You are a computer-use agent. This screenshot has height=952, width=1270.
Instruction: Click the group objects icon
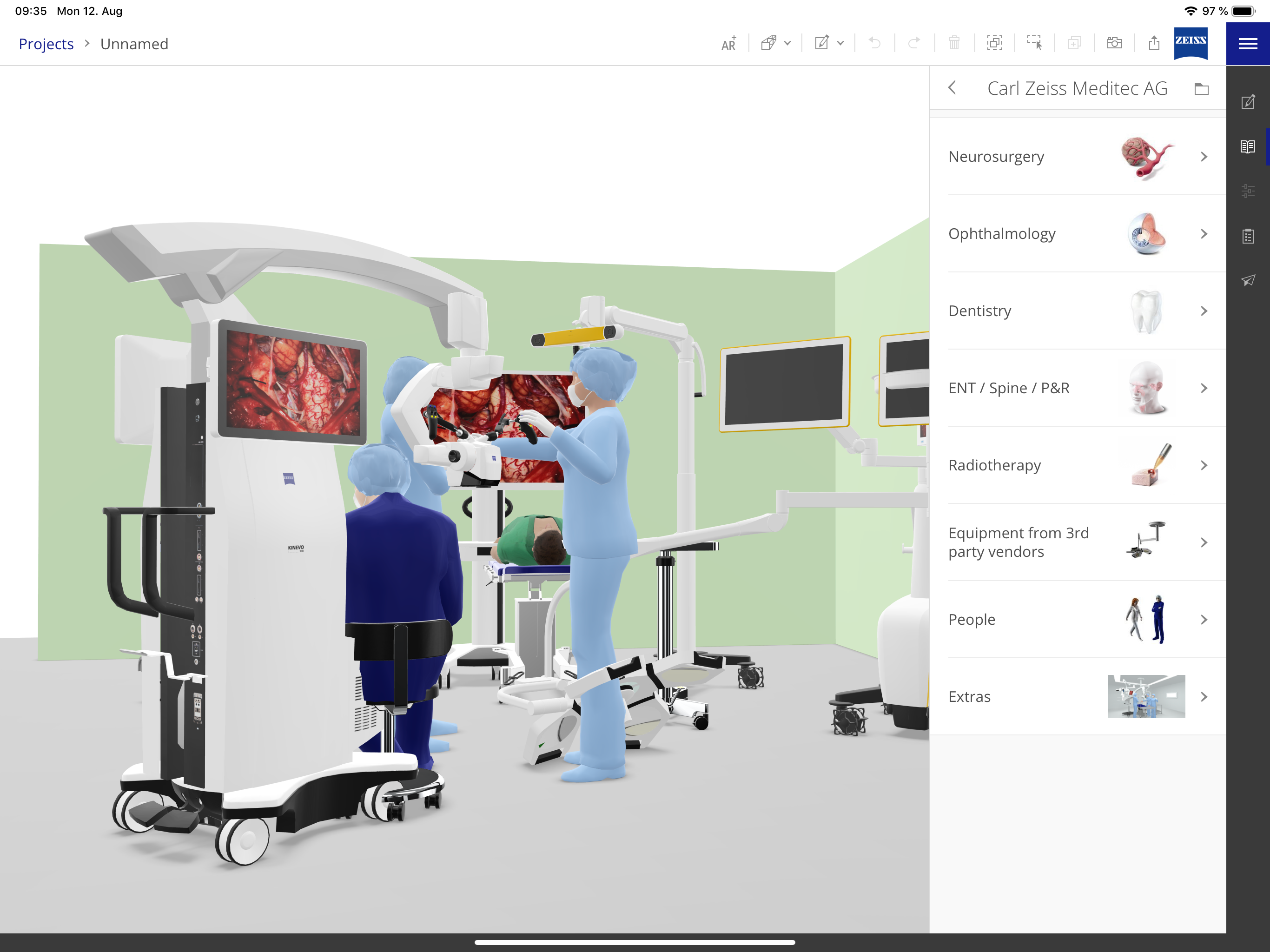[x=994, y=43]
